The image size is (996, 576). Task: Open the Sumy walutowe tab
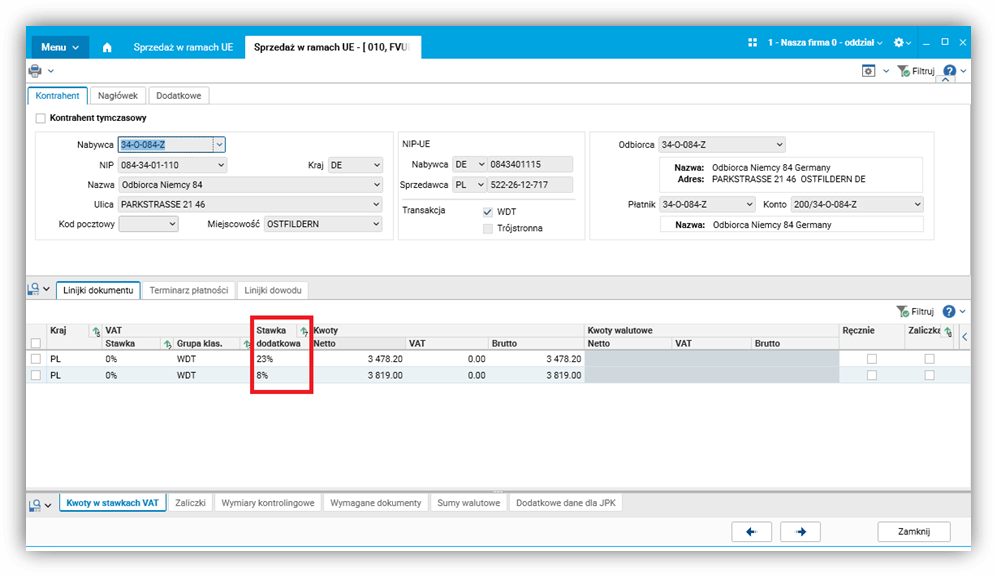[468, 503]
